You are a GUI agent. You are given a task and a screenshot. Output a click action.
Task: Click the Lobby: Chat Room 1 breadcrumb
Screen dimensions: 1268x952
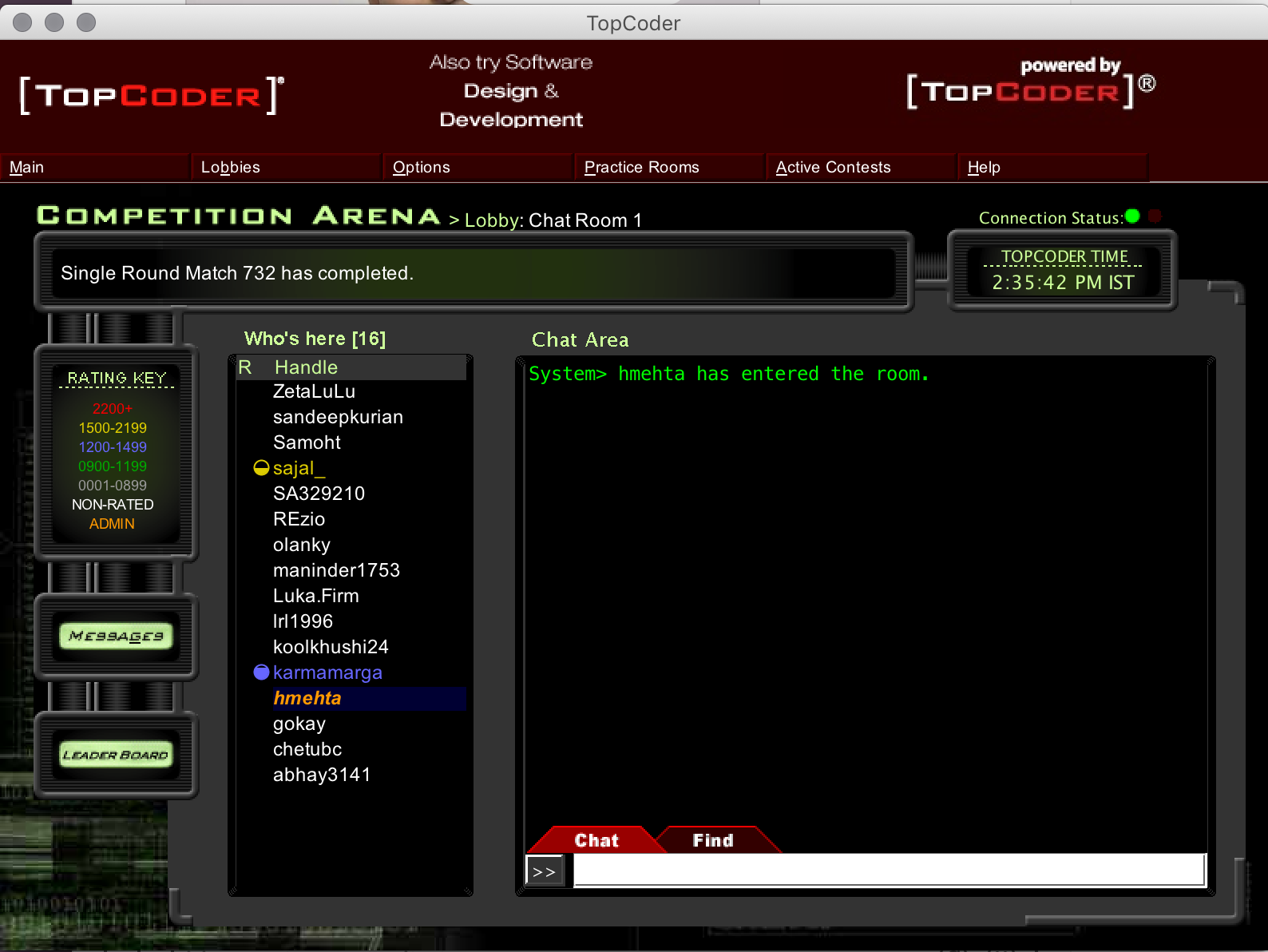tap(553, 220)
